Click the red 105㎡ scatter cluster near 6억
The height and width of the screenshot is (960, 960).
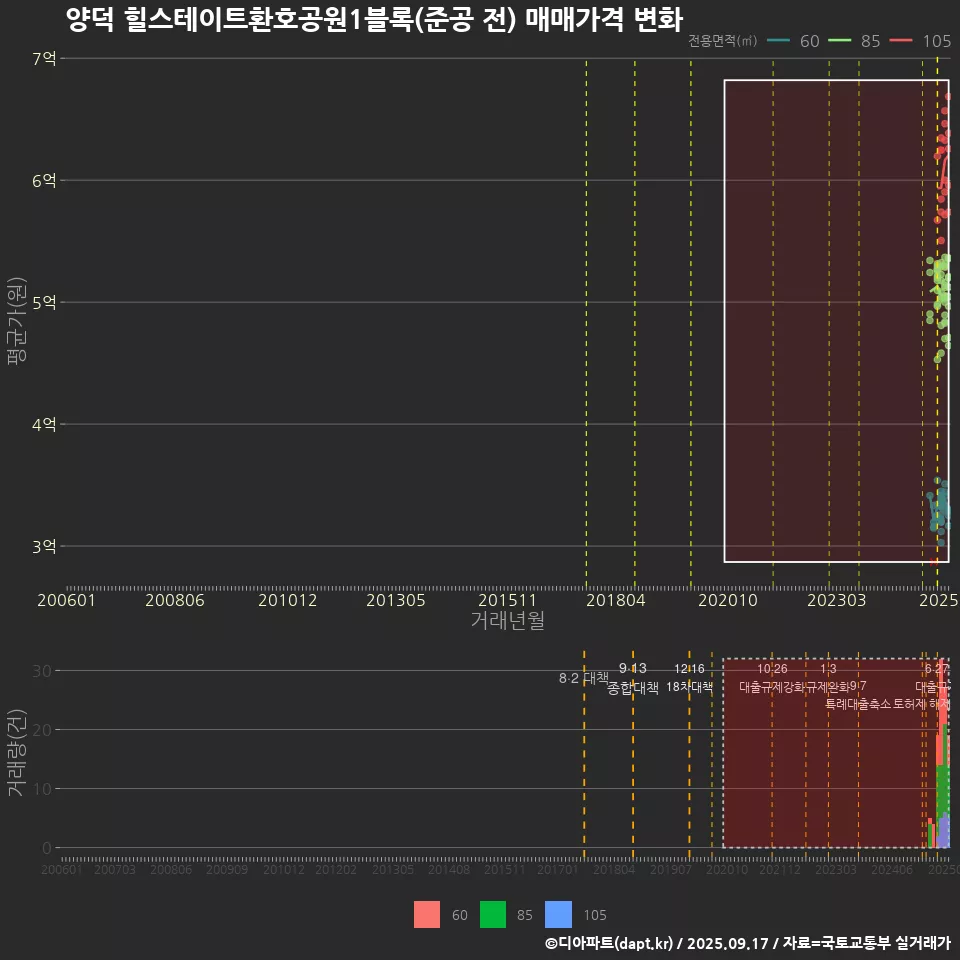[x=943, y=168]
